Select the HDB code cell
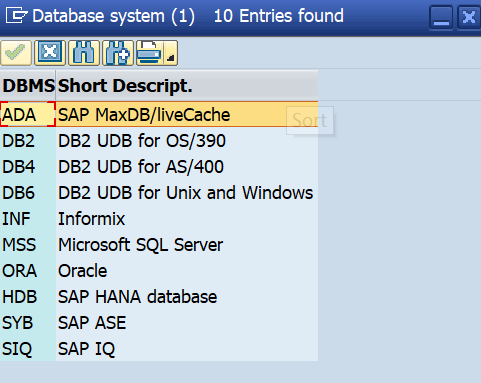 coord(28,297)
